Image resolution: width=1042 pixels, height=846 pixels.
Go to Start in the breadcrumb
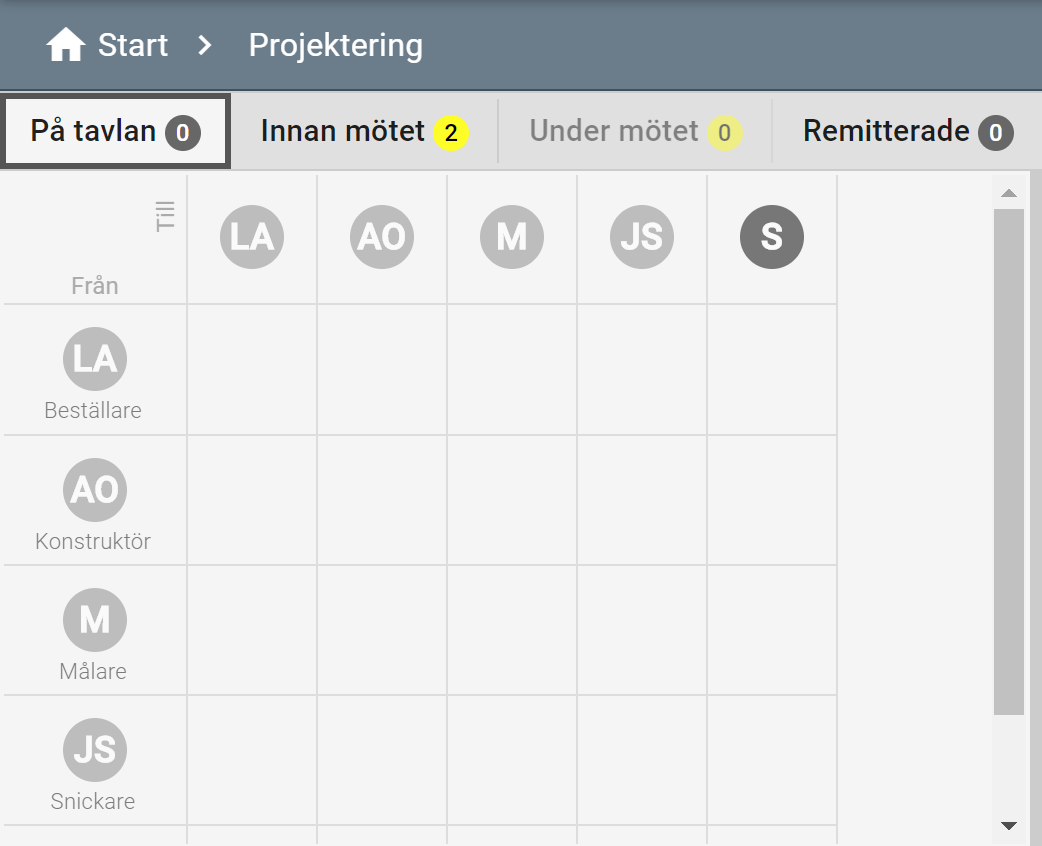tap(133, 45)
